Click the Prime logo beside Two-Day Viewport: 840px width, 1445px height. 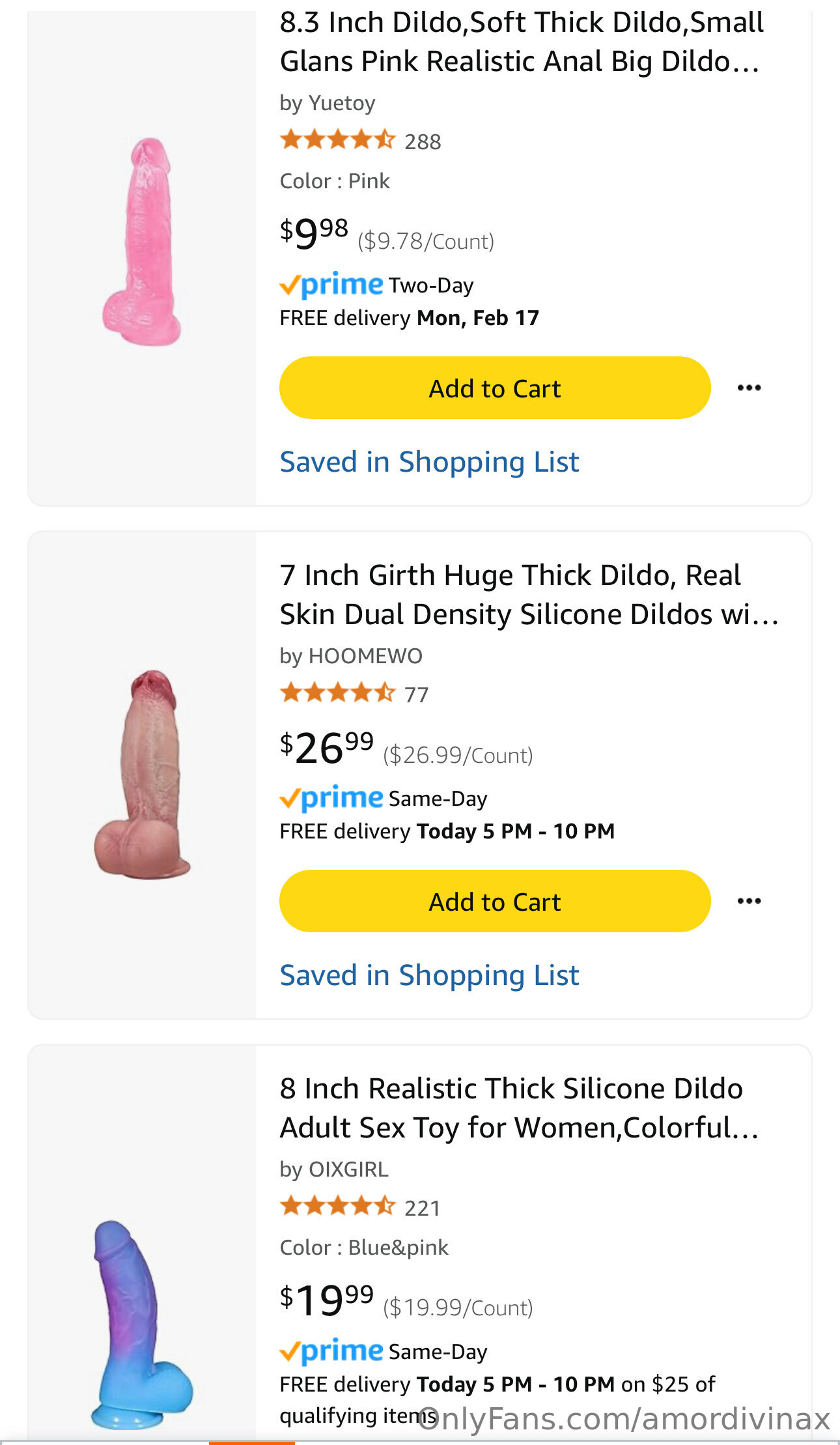coord(331,285)
